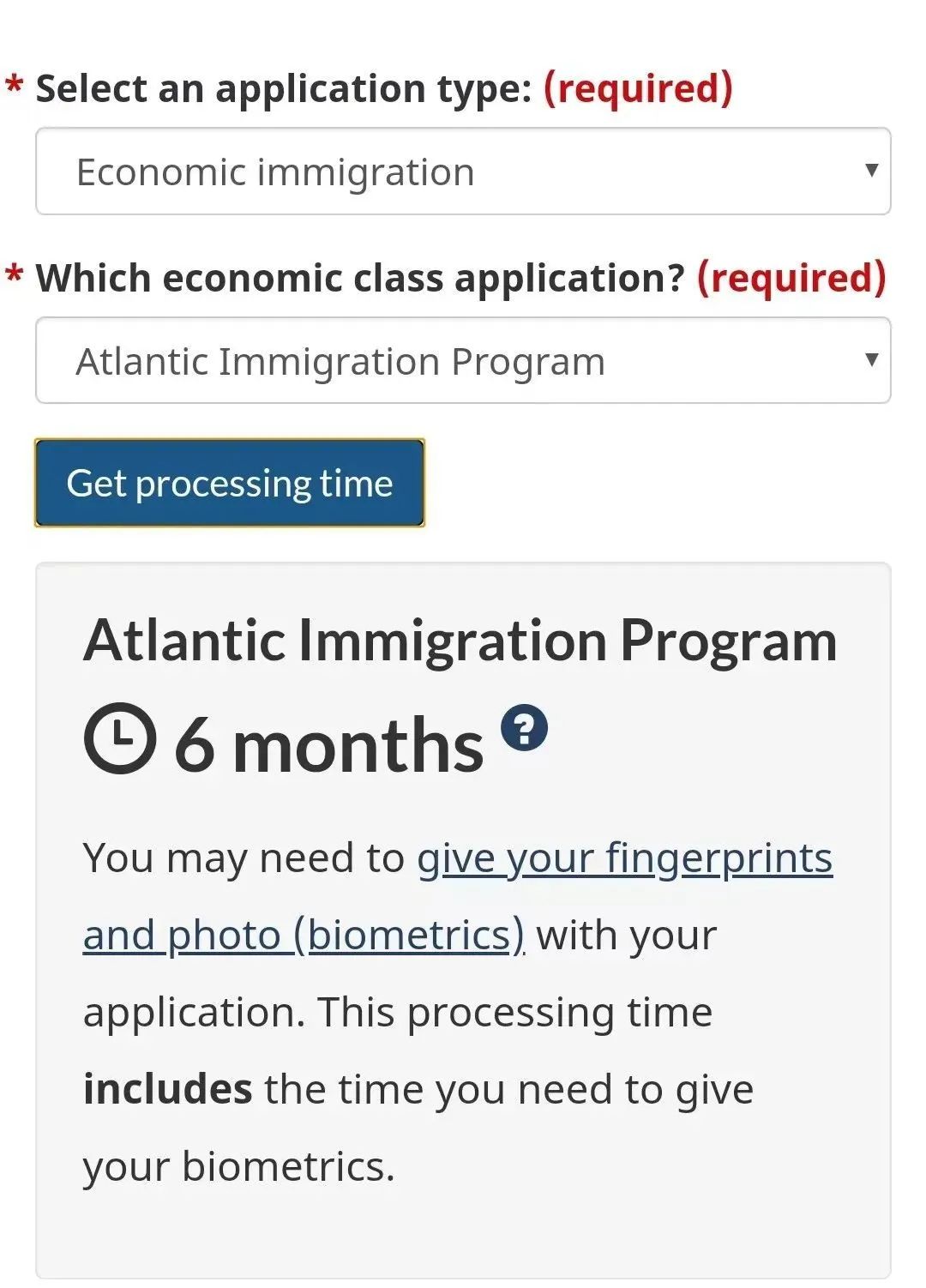Click the Atlantic Immigration Program result heading

(x=460, y=641)
